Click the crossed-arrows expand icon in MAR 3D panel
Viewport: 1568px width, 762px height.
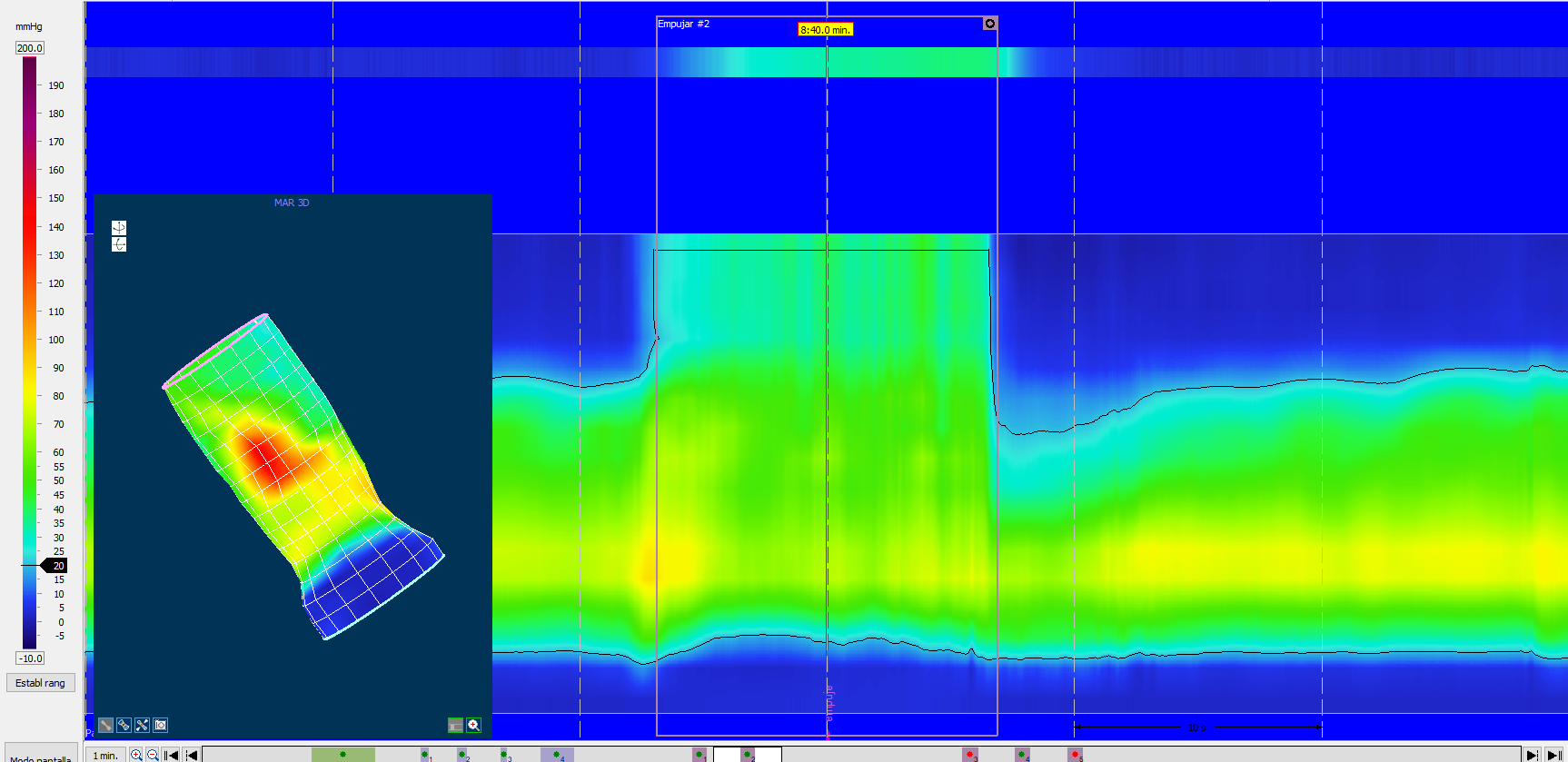pyautogui.click(x=142, y=725)
